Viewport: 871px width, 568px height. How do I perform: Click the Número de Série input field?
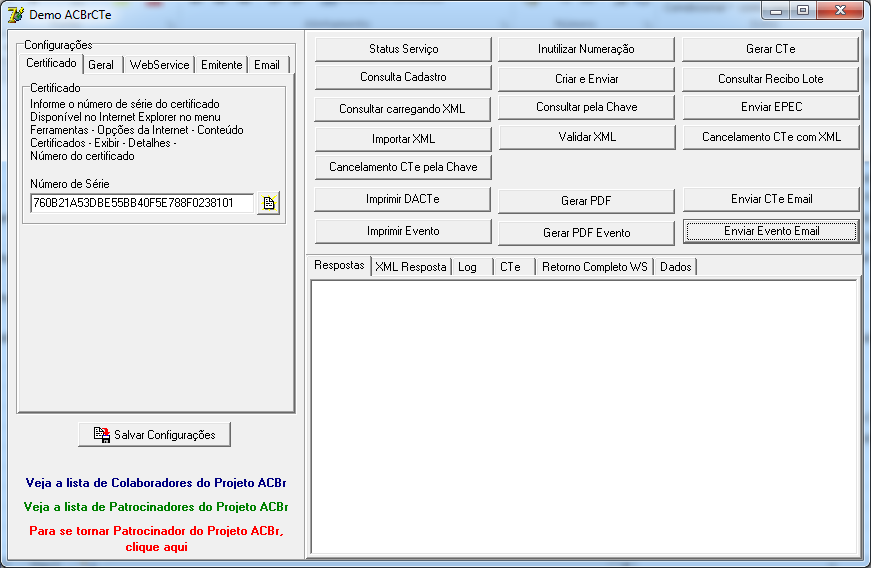(142, 203)
